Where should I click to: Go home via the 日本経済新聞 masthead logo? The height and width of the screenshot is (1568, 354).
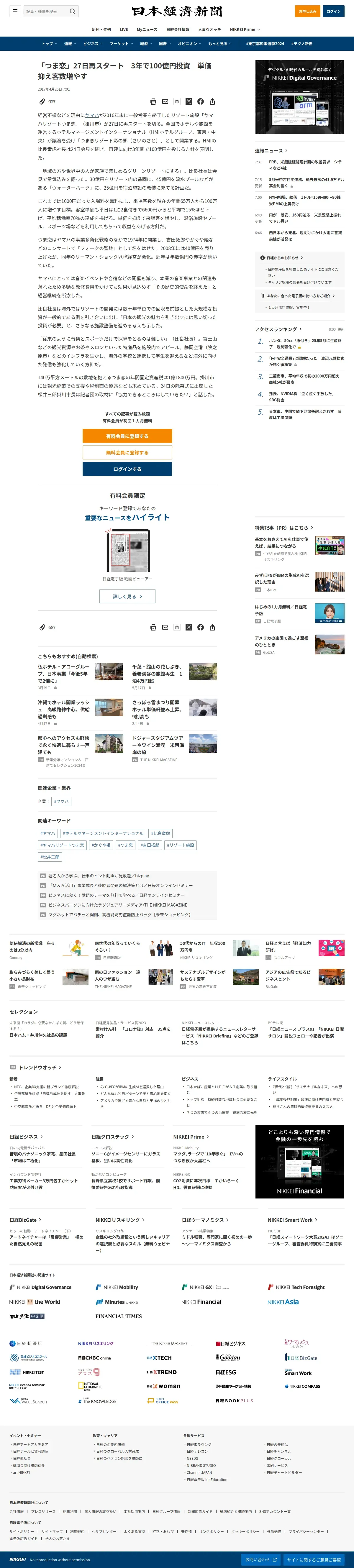177,11
